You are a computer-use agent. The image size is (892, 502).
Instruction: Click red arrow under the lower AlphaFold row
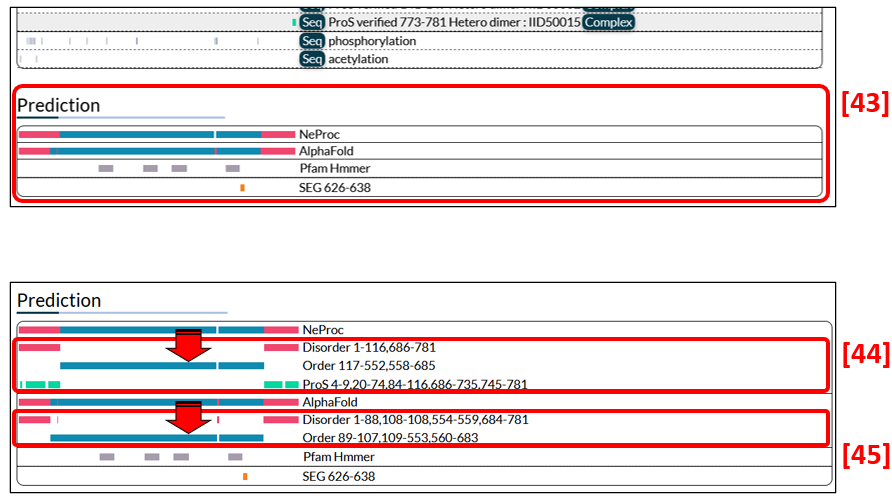pyautogui.click(x=188, y=417)
